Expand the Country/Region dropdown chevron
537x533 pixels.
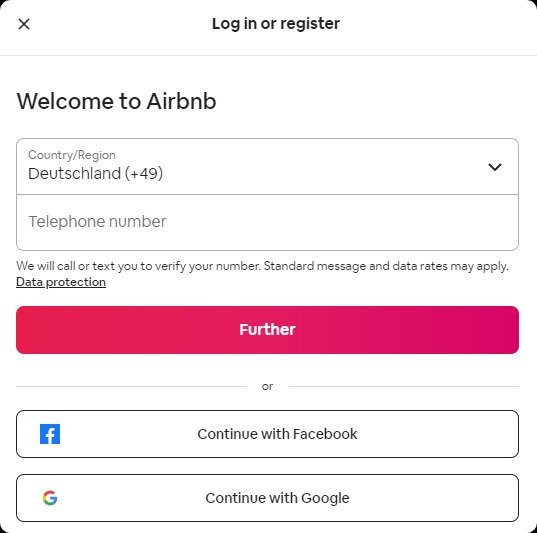pyautogui.click(x=495, y=167)
